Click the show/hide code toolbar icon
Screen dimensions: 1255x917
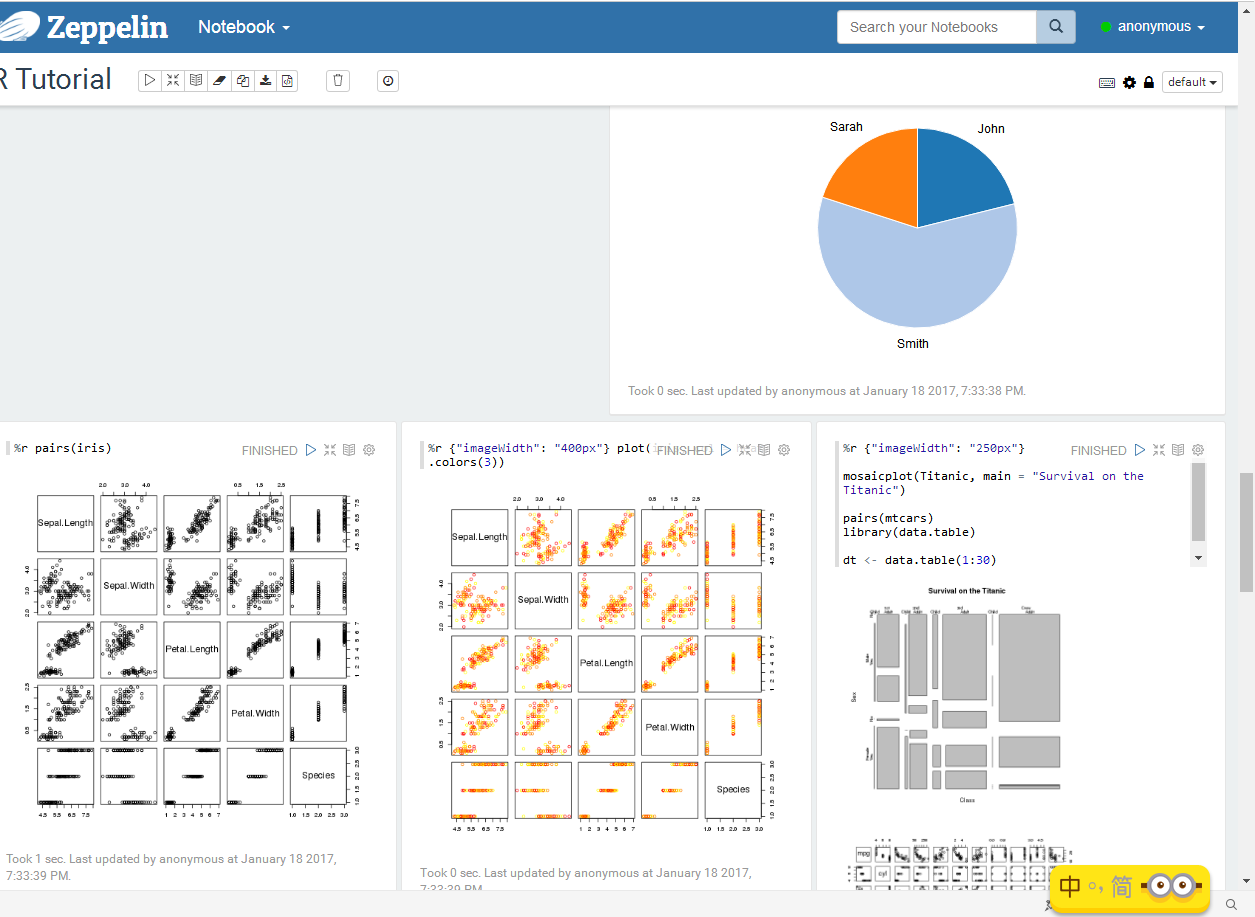171,80
